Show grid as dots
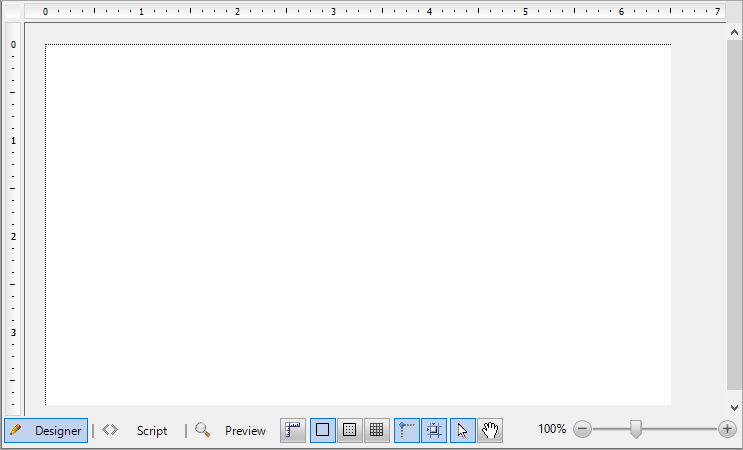This screenshot has width=743, height=450. (350, 430)
